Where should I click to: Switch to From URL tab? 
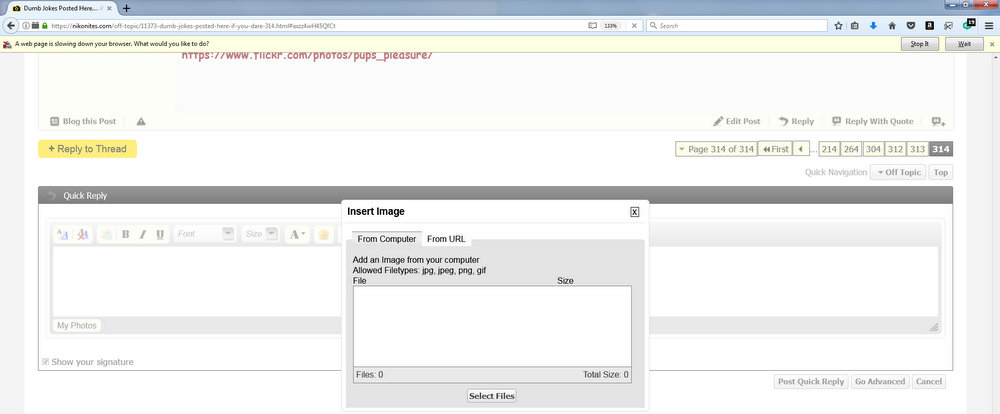click(446, 239)
